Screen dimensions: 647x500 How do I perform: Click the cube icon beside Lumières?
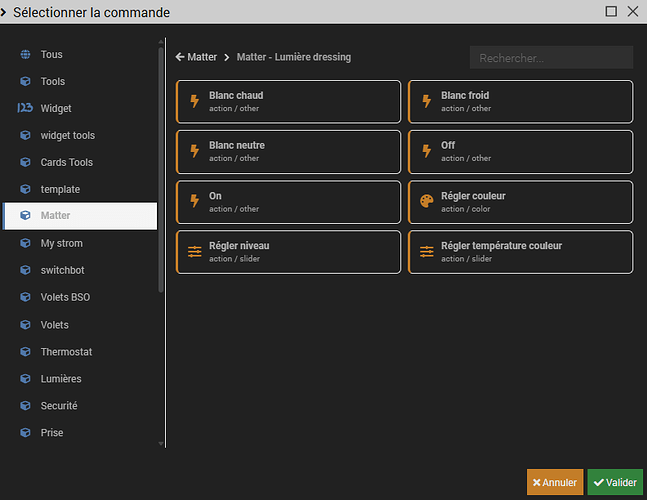(25, 379)
